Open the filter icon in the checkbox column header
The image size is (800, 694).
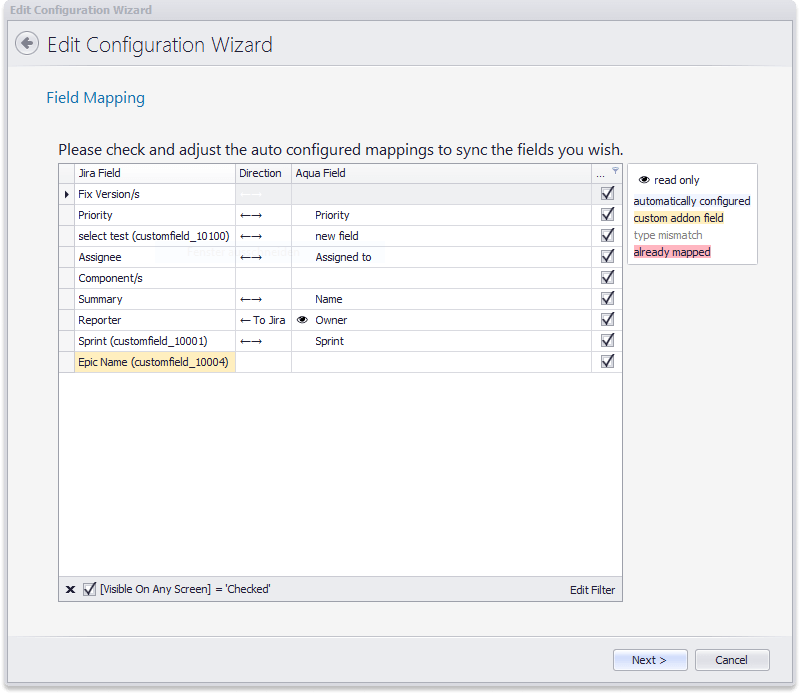(x=614, y=173)
